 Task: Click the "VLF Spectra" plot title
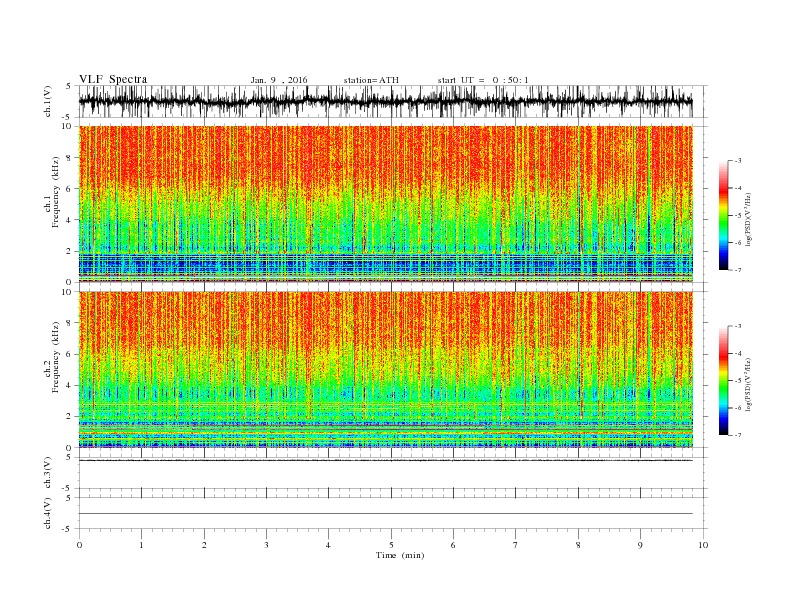[113, 79]
